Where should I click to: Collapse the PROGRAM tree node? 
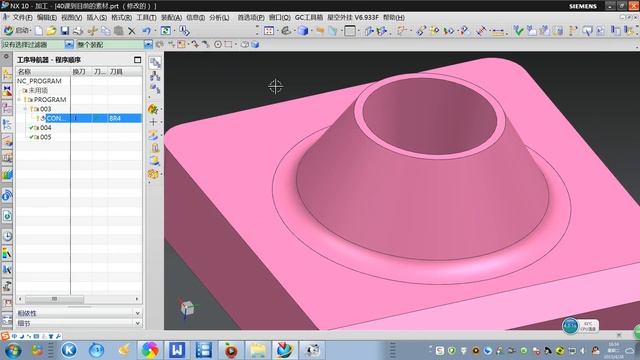(19, 100)
